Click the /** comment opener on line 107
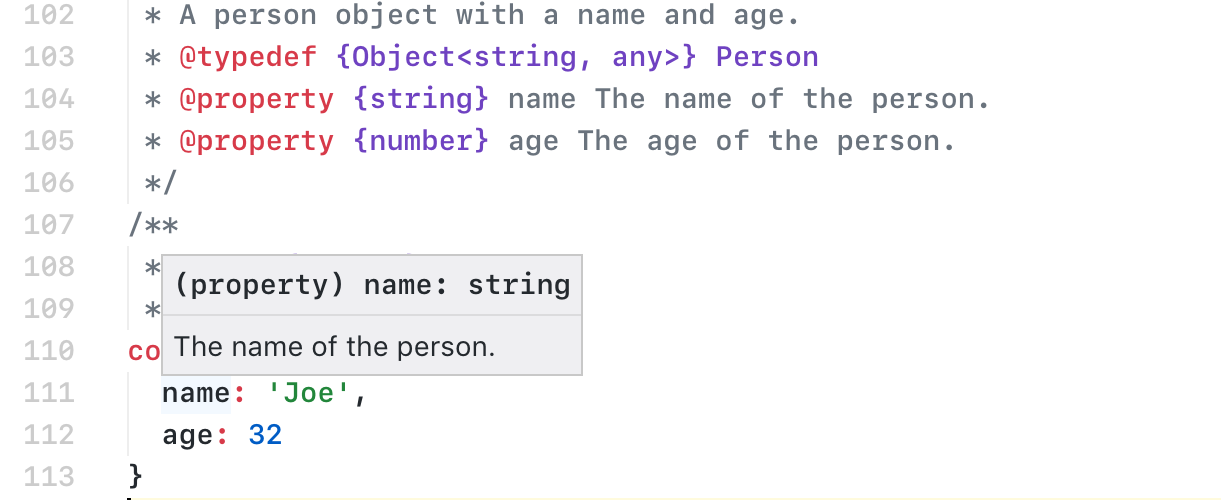 pos(153,225)
